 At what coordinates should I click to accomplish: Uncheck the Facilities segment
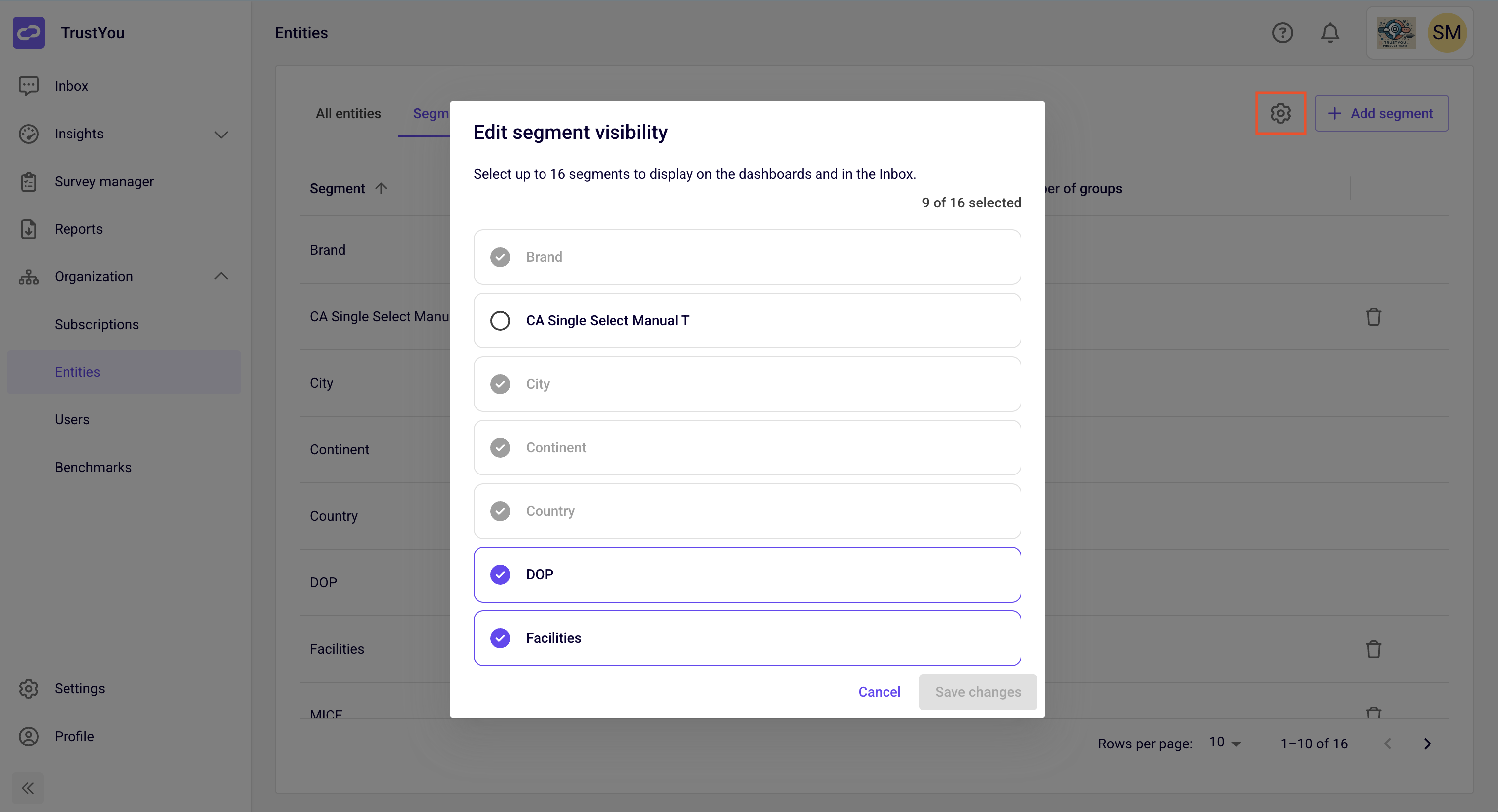499,638
